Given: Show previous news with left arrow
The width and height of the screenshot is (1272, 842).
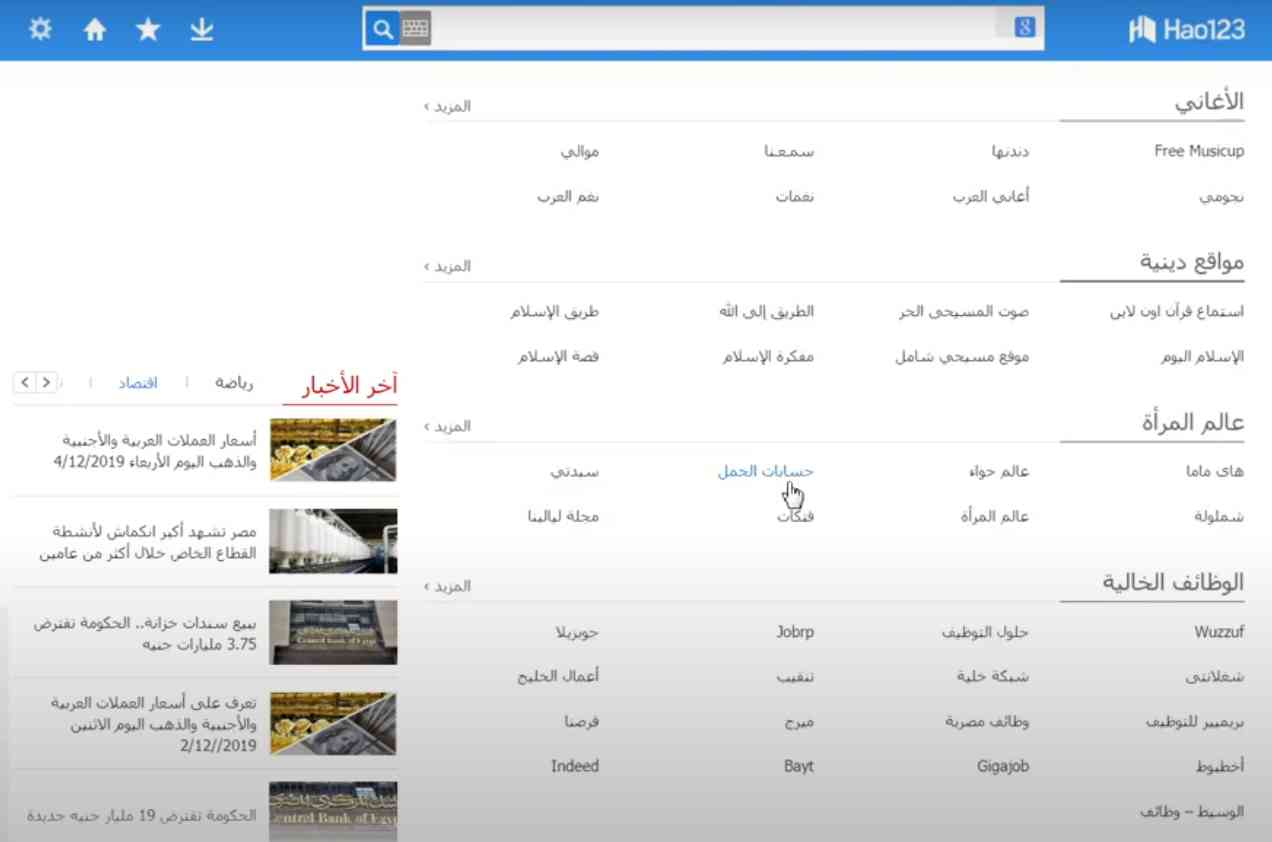Looking at the screenshot, I should click(26, 383).
